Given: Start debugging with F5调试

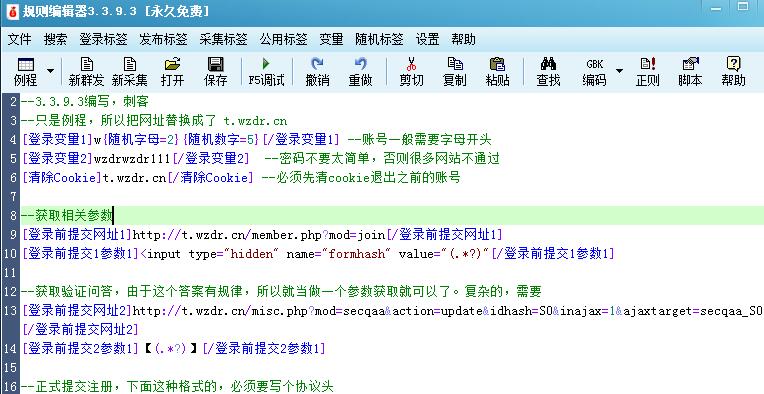Looking at the screenshot, I should pos(266,72).
